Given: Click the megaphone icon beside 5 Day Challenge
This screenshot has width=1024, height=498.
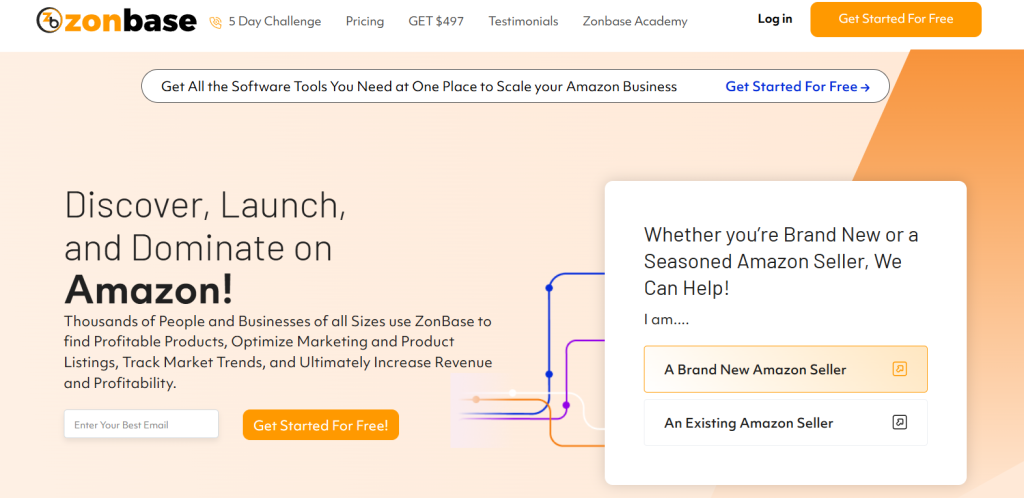Looking at the screenshot, I should tap(216, 22).
